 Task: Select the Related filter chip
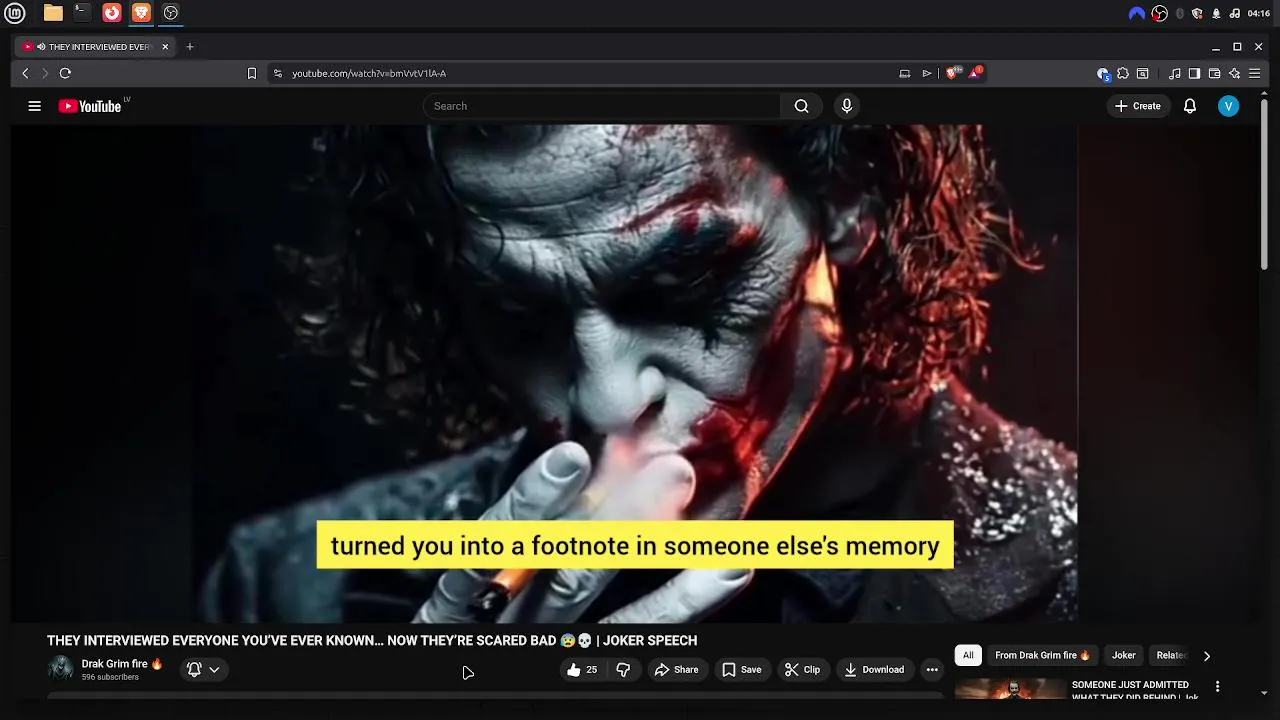(x=1171, y=656)
